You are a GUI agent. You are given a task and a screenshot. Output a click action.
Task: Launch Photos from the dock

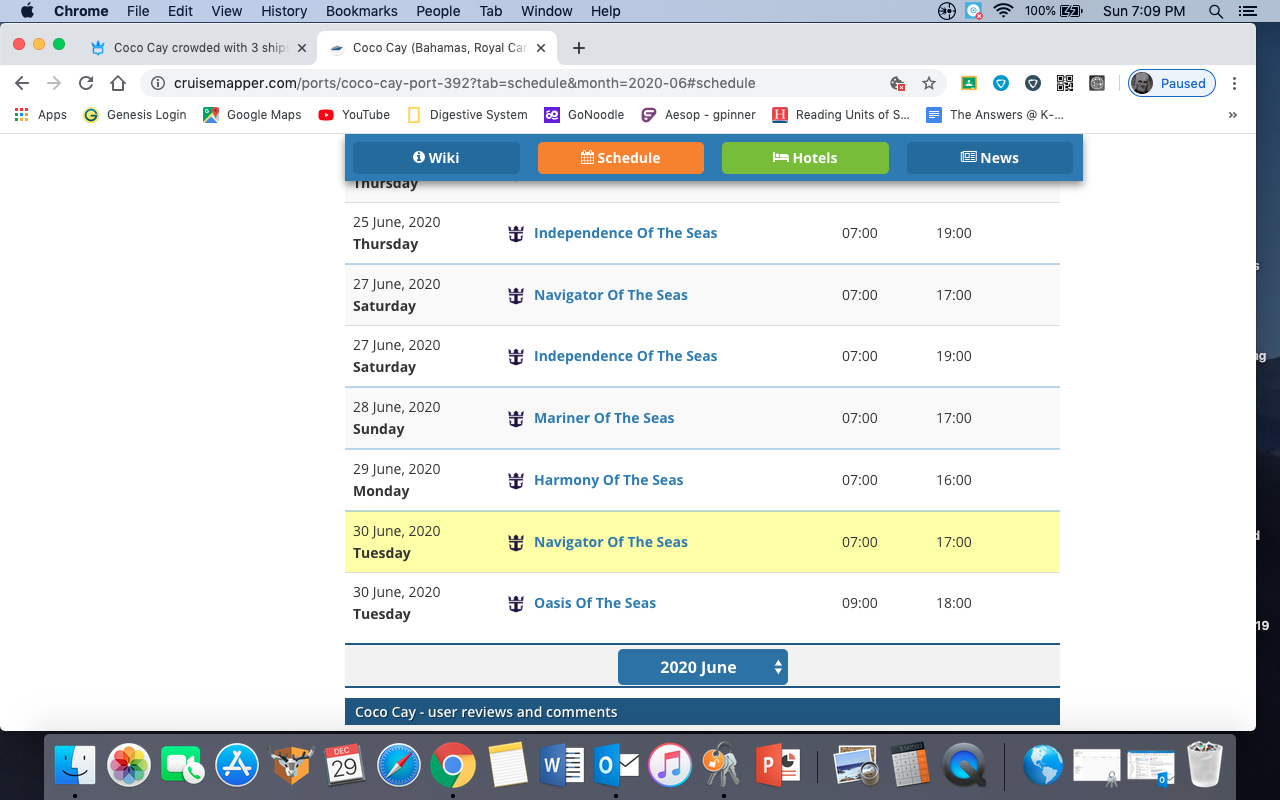129,767
